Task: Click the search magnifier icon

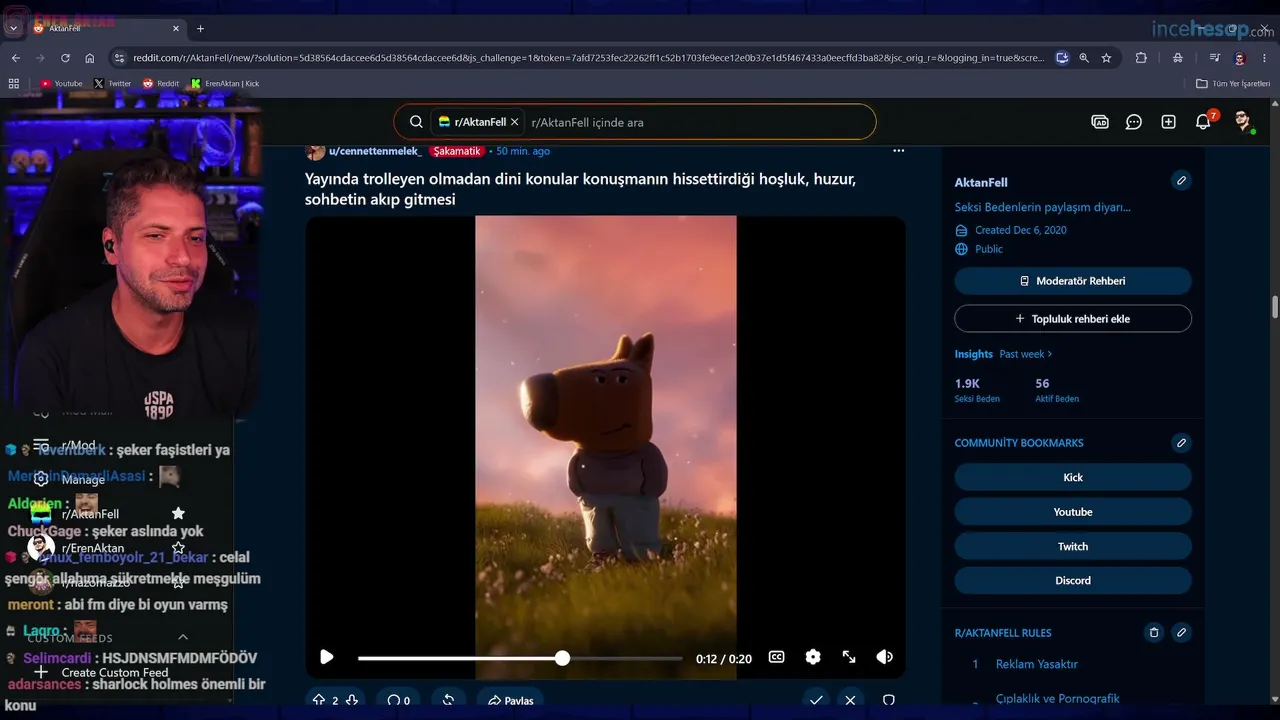Action: [x=416, y=122]
